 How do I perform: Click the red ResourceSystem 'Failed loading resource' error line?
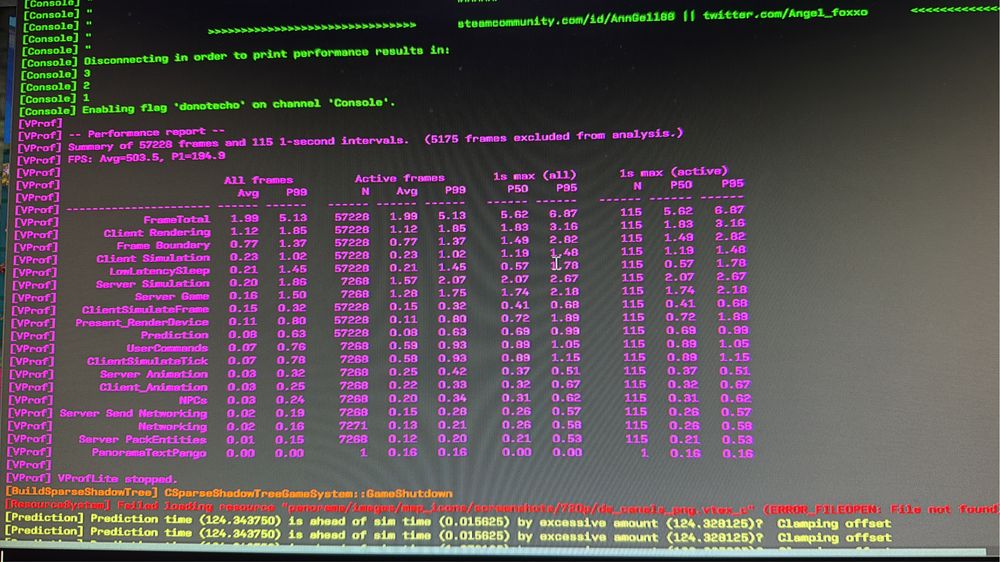[x=501, y=508]
